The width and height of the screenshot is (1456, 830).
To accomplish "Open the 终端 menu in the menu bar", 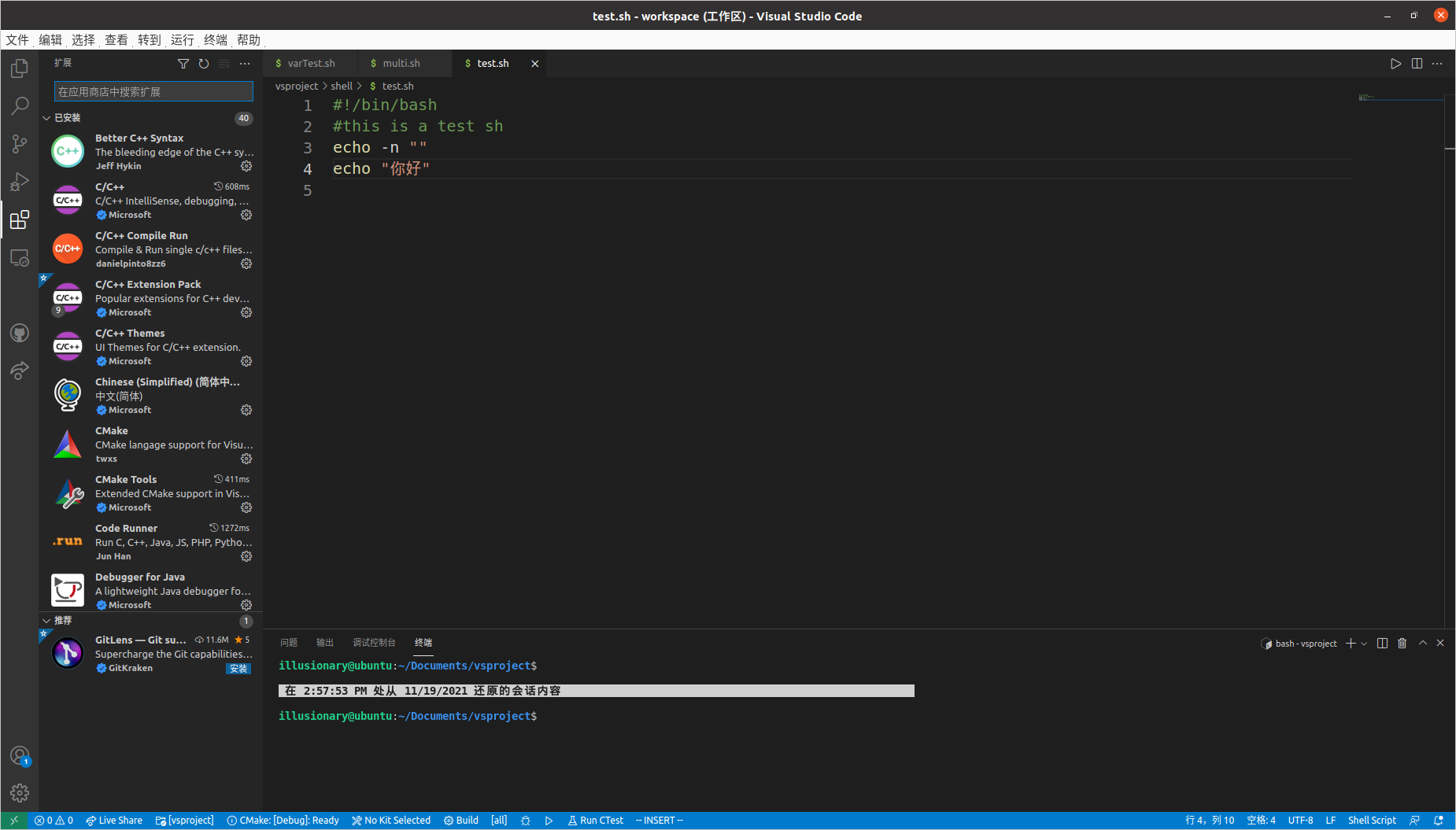I will (x=214, y=39).
